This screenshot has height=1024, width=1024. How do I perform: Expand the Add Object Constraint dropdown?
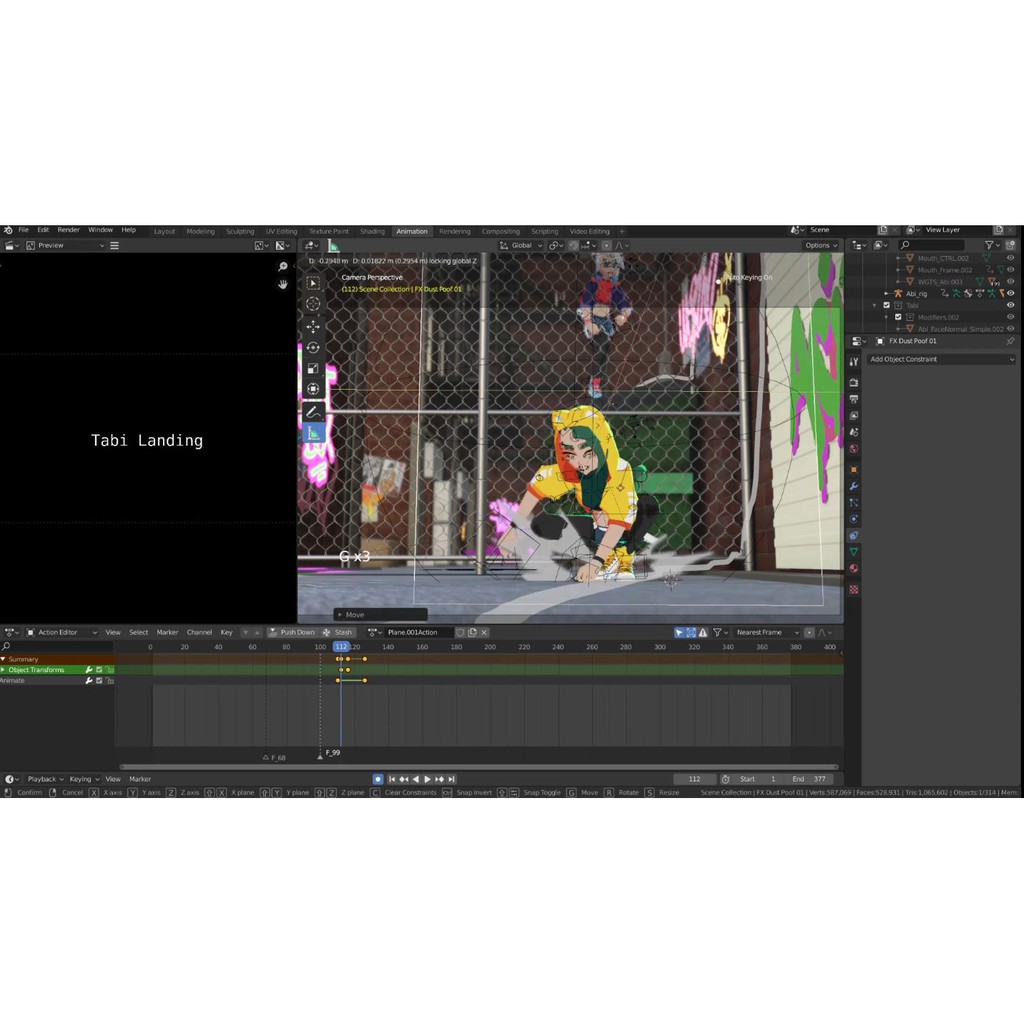pos(940,359)
